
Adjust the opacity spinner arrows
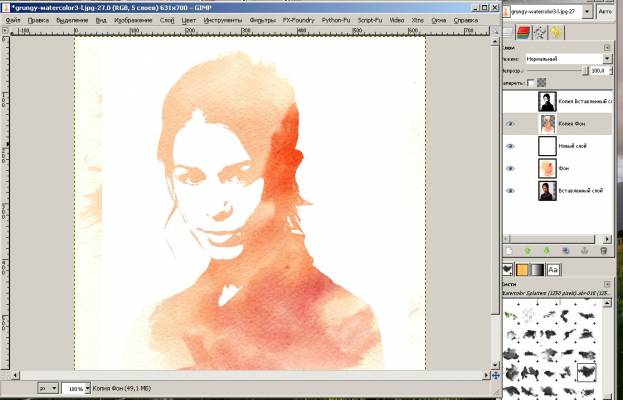609,71
